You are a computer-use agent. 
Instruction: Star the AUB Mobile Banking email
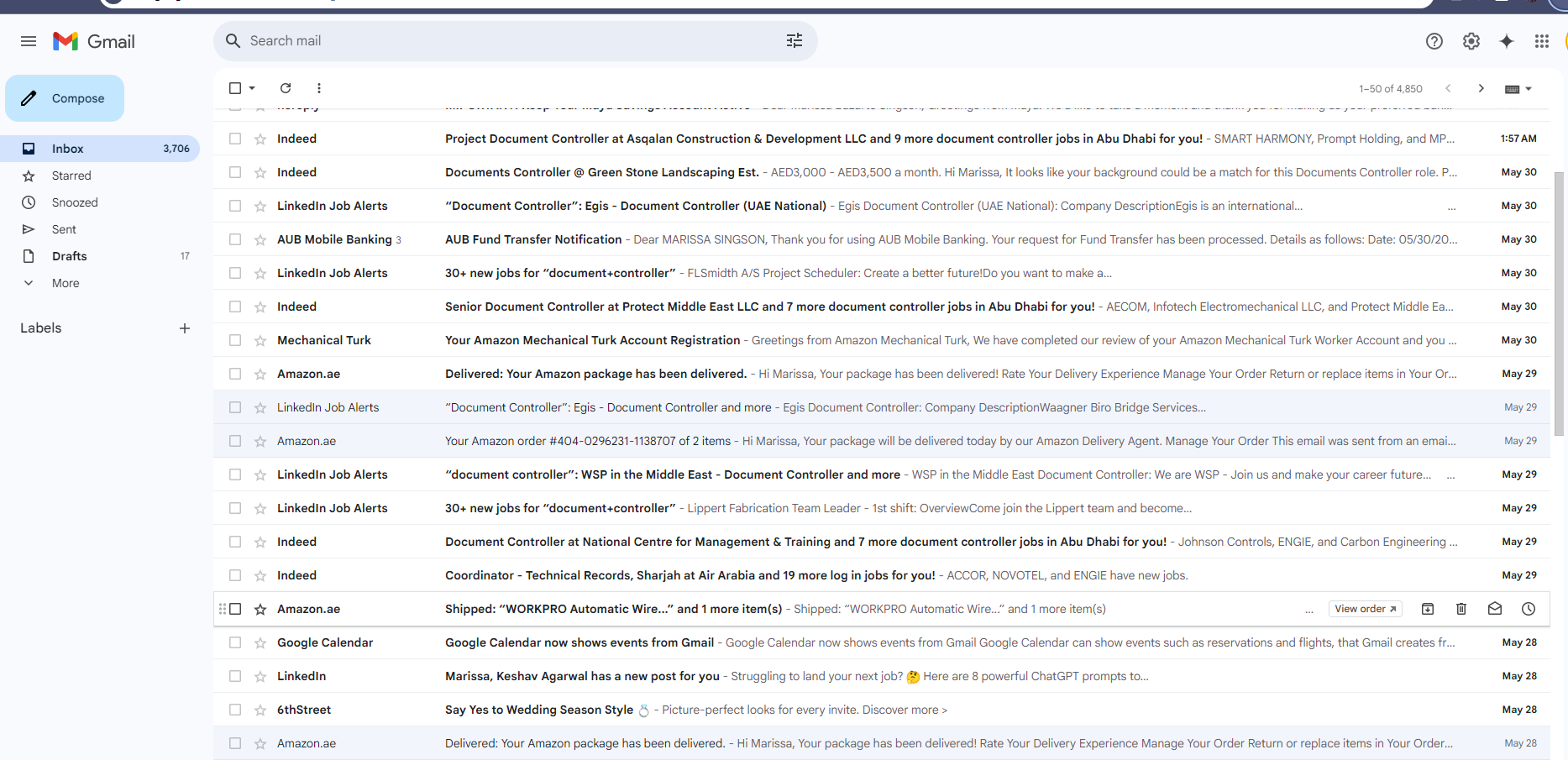coord(260,239)
